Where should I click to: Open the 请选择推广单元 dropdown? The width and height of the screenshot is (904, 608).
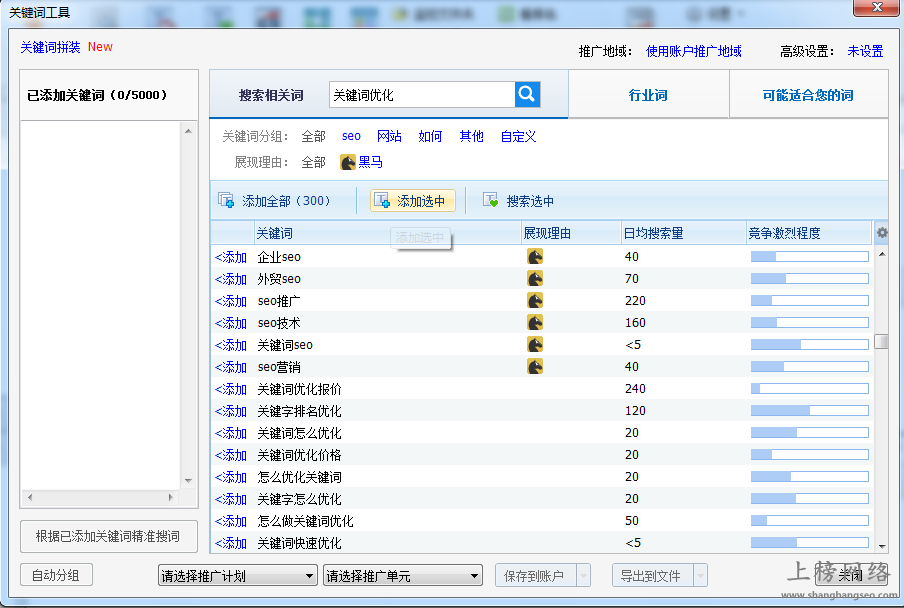403,576
